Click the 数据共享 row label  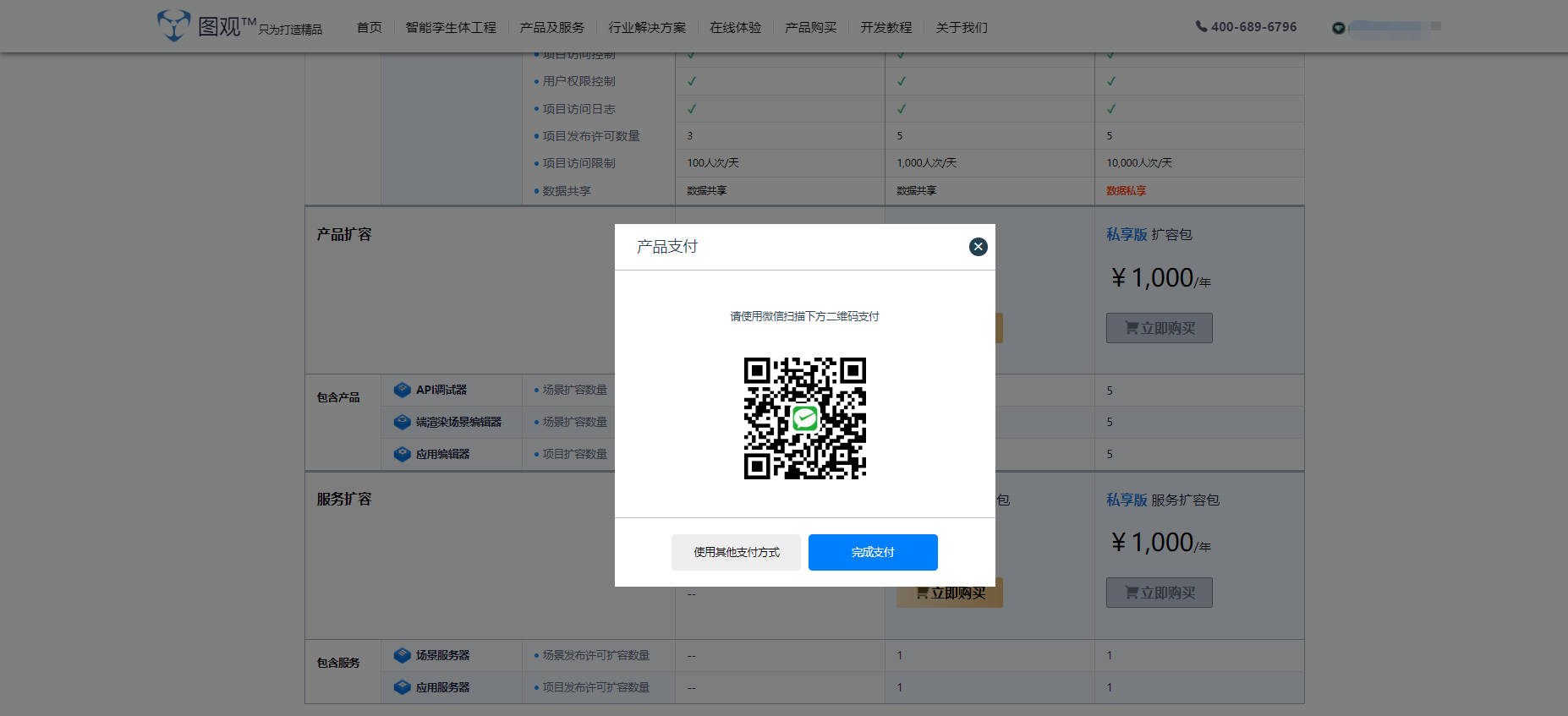click(567, 191)
